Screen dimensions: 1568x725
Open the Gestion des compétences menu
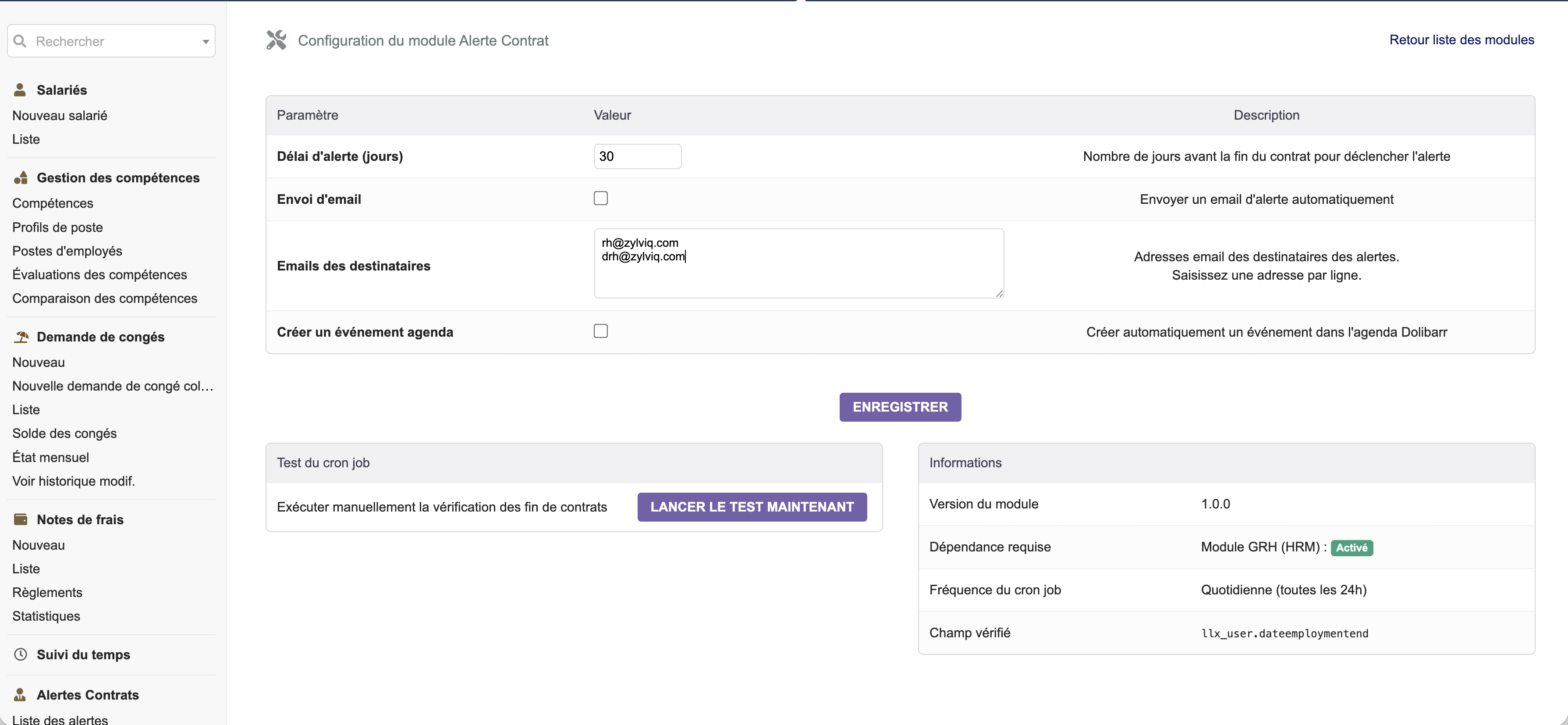tap(118, 178)
